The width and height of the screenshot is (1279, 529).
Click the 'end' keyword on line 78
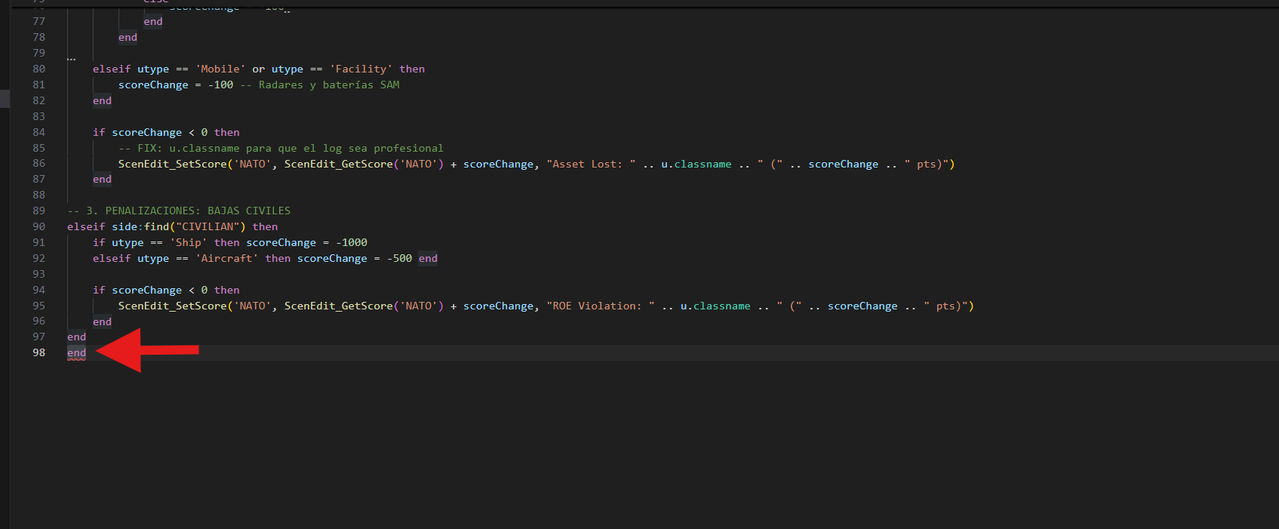[x=128, y=37]
